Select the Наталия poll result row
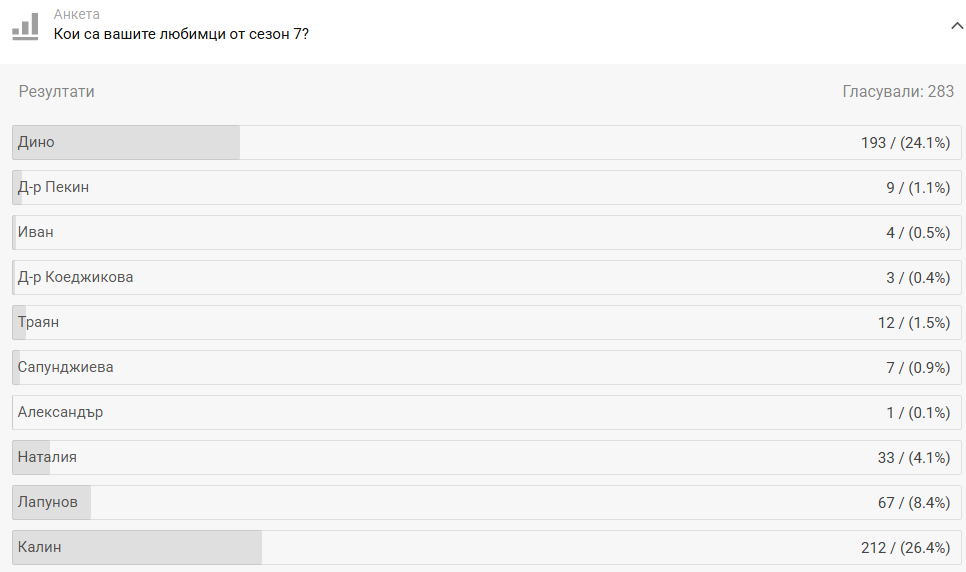The image size is (966, 572). pyautogui.click(x=486, y=458)
